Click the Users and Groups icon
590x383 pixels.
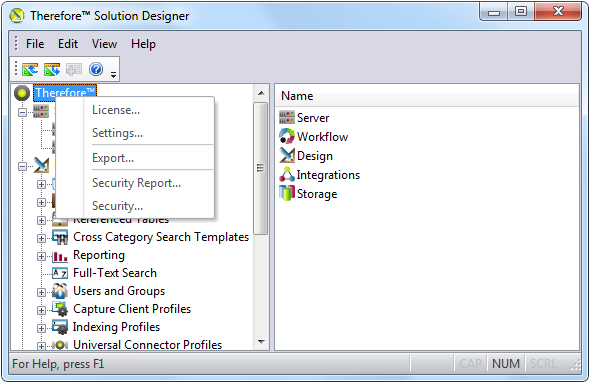[x=60, y=291]
